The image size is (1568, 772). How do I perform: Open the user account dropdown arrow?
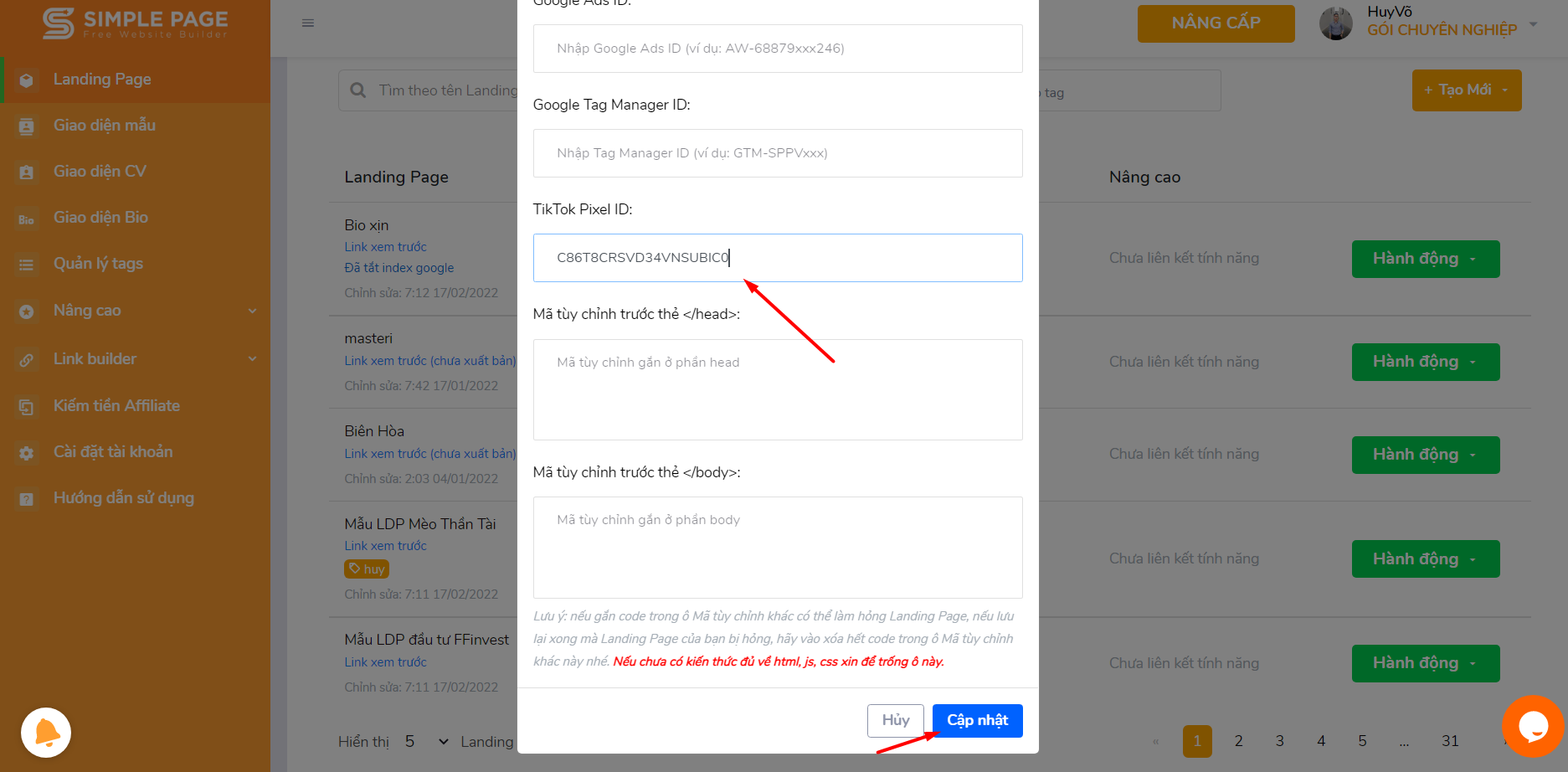pos(1533,23)
